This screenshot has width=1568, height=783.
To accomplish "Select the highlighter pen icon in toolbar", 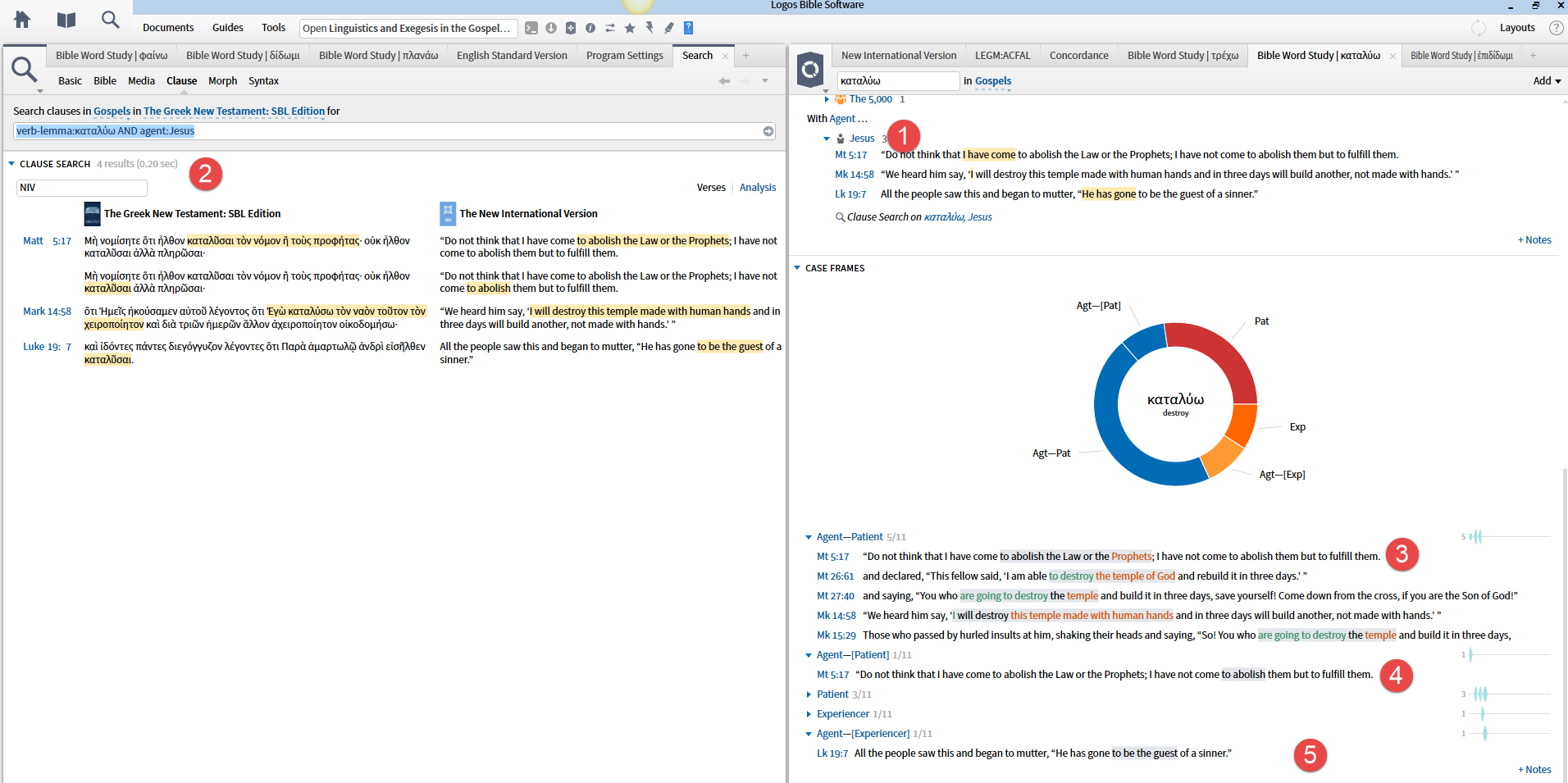I will coord(669,28).
